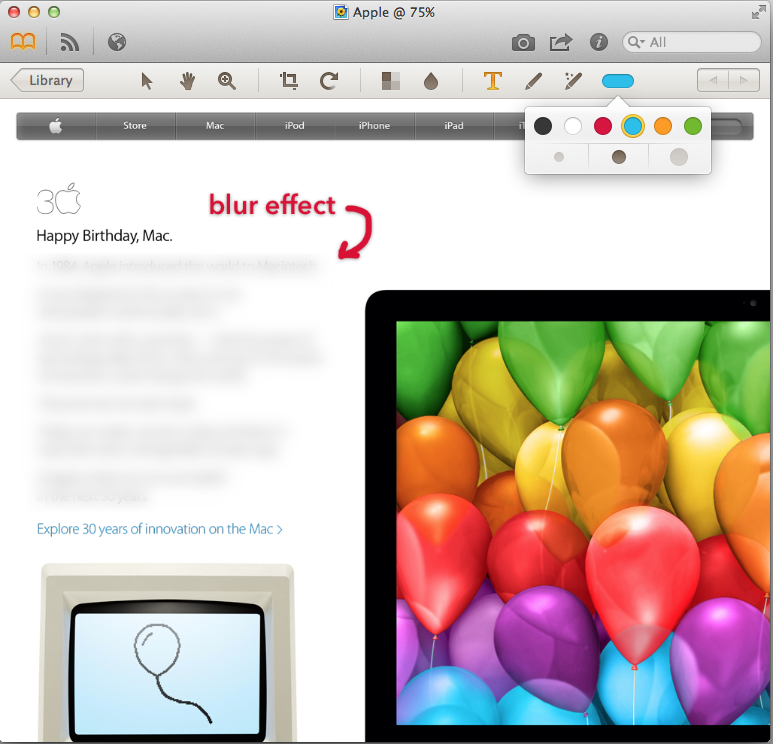Choose the zoom magnifier tool

[x=226, y=81]
